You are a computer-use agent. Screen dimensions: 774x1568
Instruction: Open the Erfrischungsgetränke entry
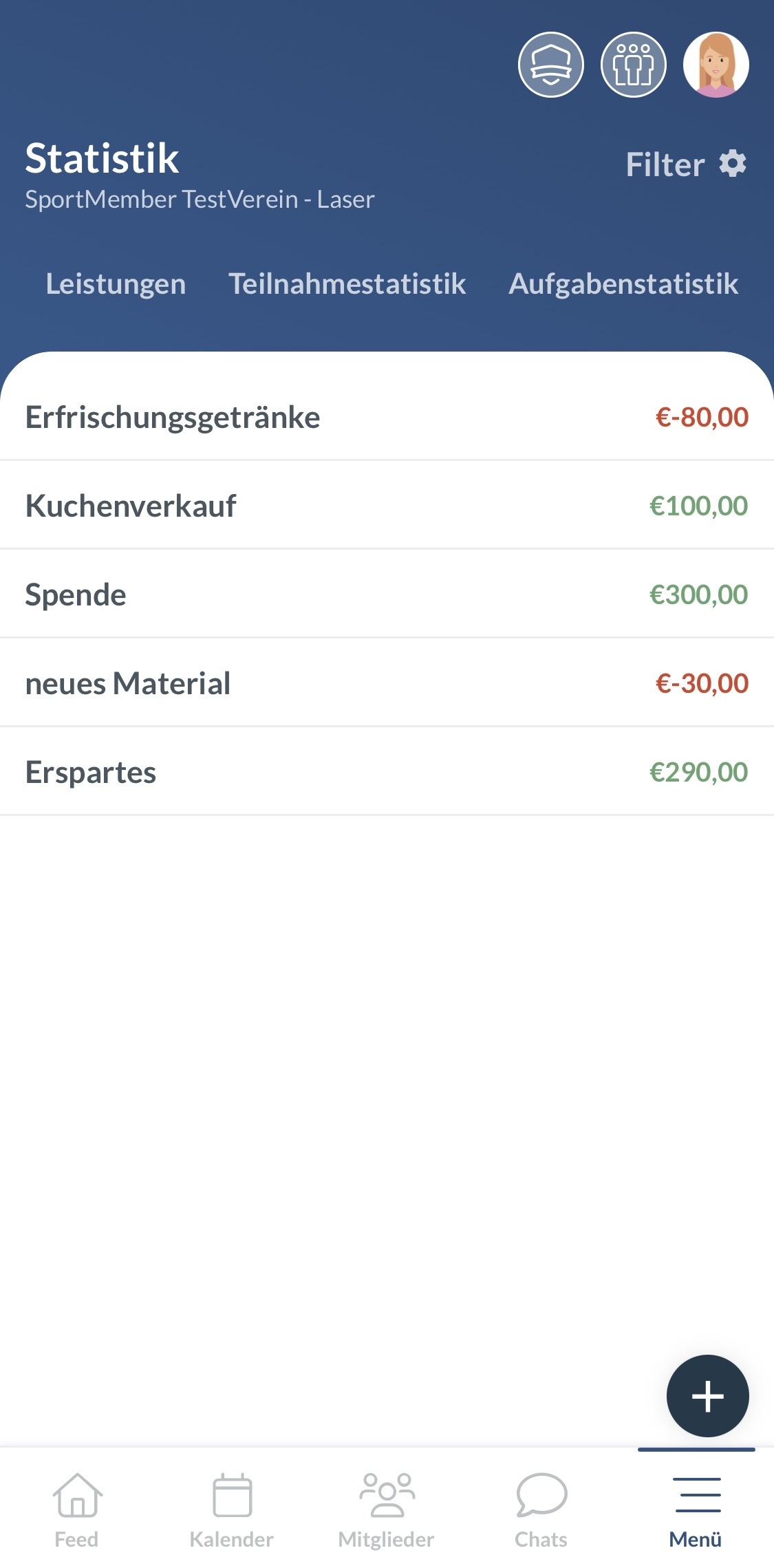(387, 417)
